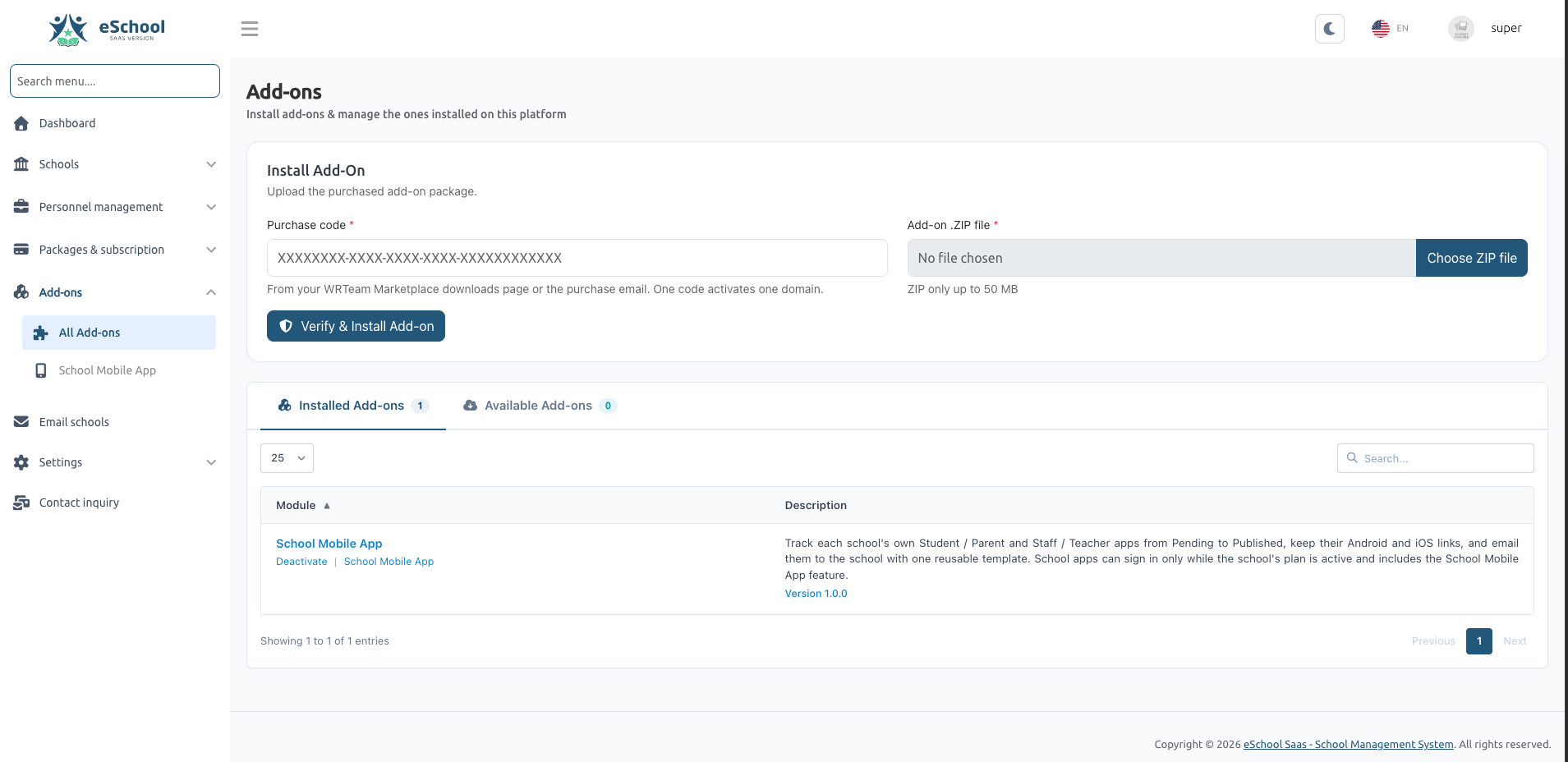
Task: Click the All Add-ons puzzle icon
Action: 40,333
